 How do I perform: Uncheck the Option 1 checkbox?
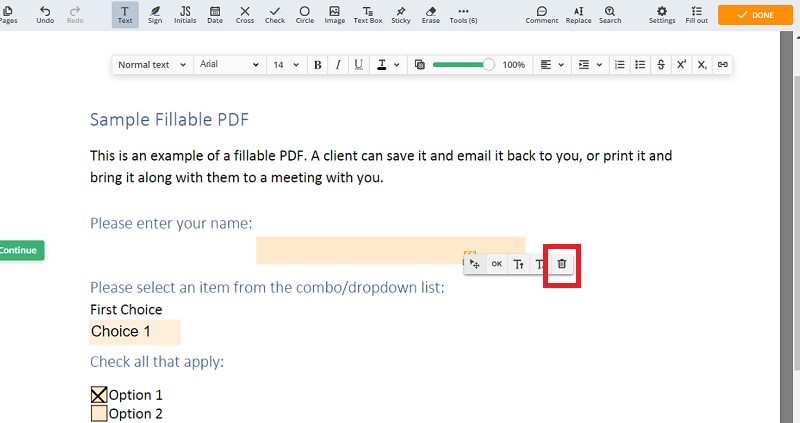[x=99, y=395]
